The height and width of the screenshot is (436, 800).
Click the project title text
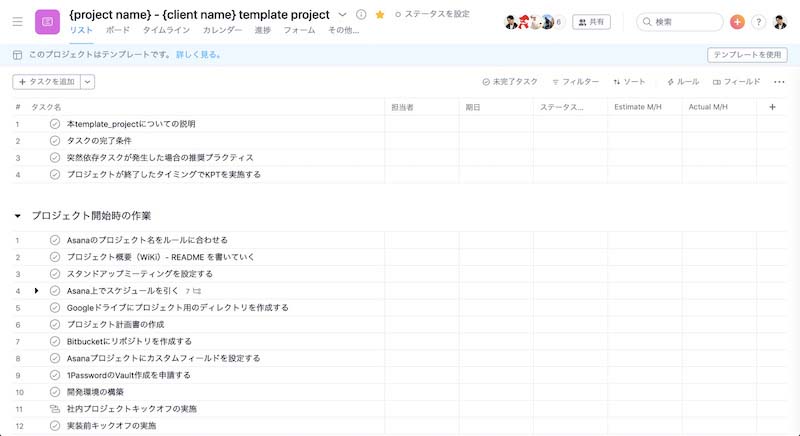click(199, 15)
